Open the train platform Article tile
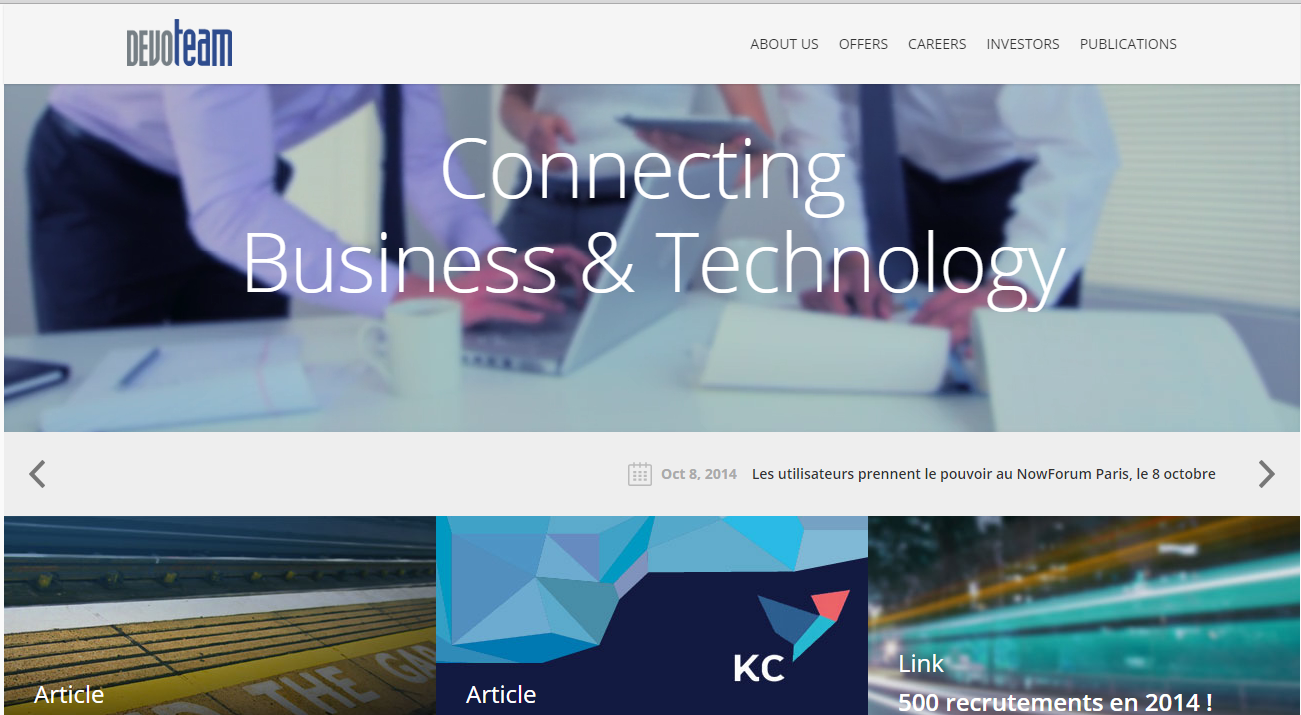The width and height of the screenshot is (1301, 715). point(220,615)
